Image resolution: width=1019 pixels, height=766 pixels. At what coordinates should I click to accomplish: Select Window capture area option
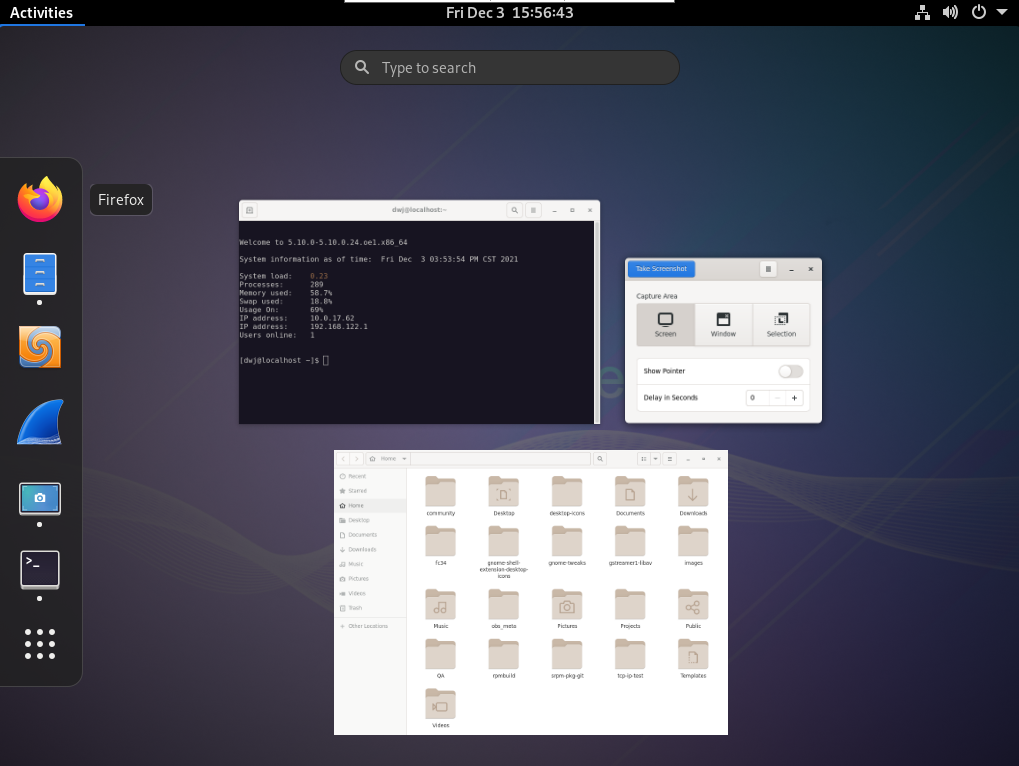point(723,324)
